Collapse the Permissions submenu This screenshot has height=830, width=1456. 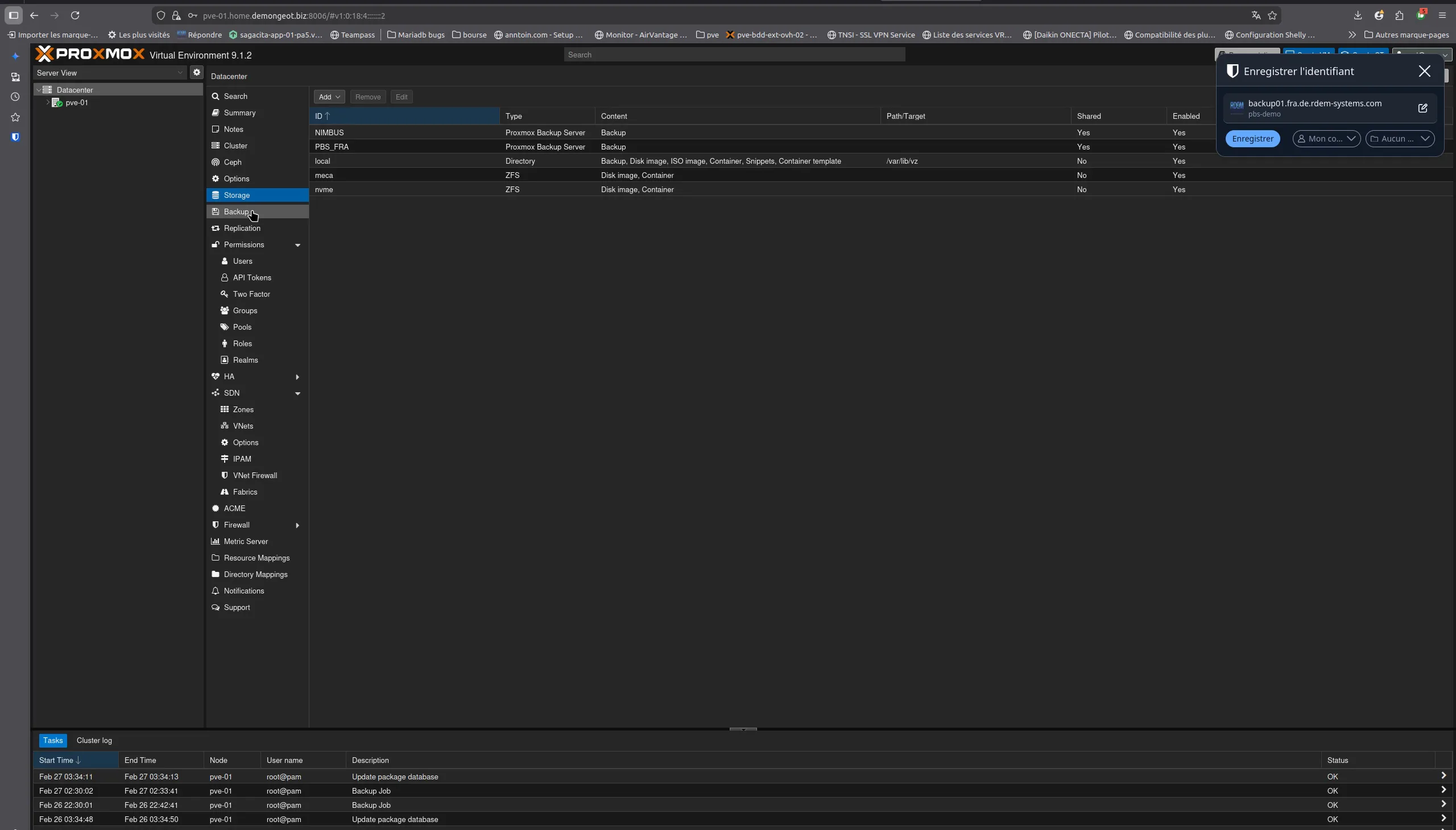[x=297, y=245]
